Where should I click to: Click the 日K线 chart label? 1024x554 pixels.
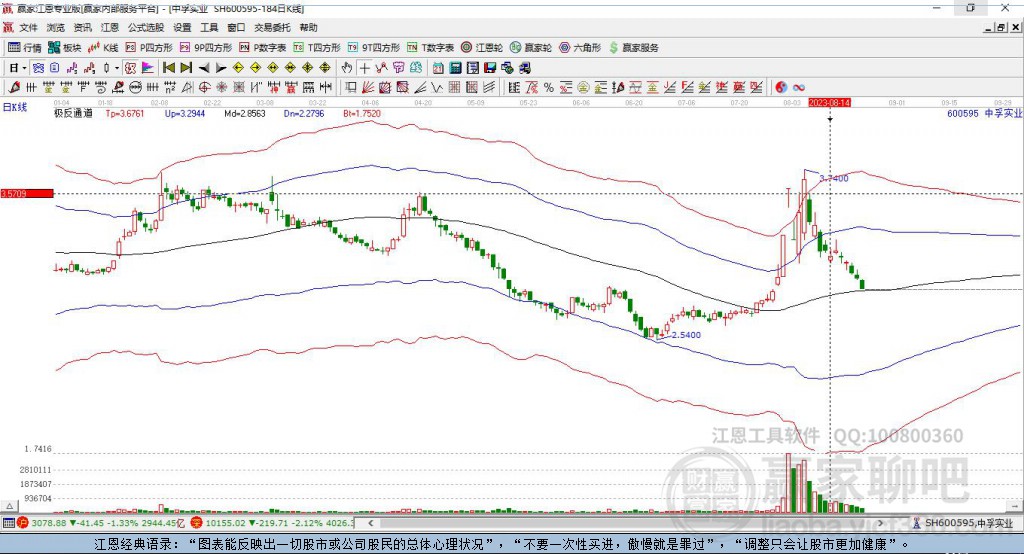(x=15, y=107)
